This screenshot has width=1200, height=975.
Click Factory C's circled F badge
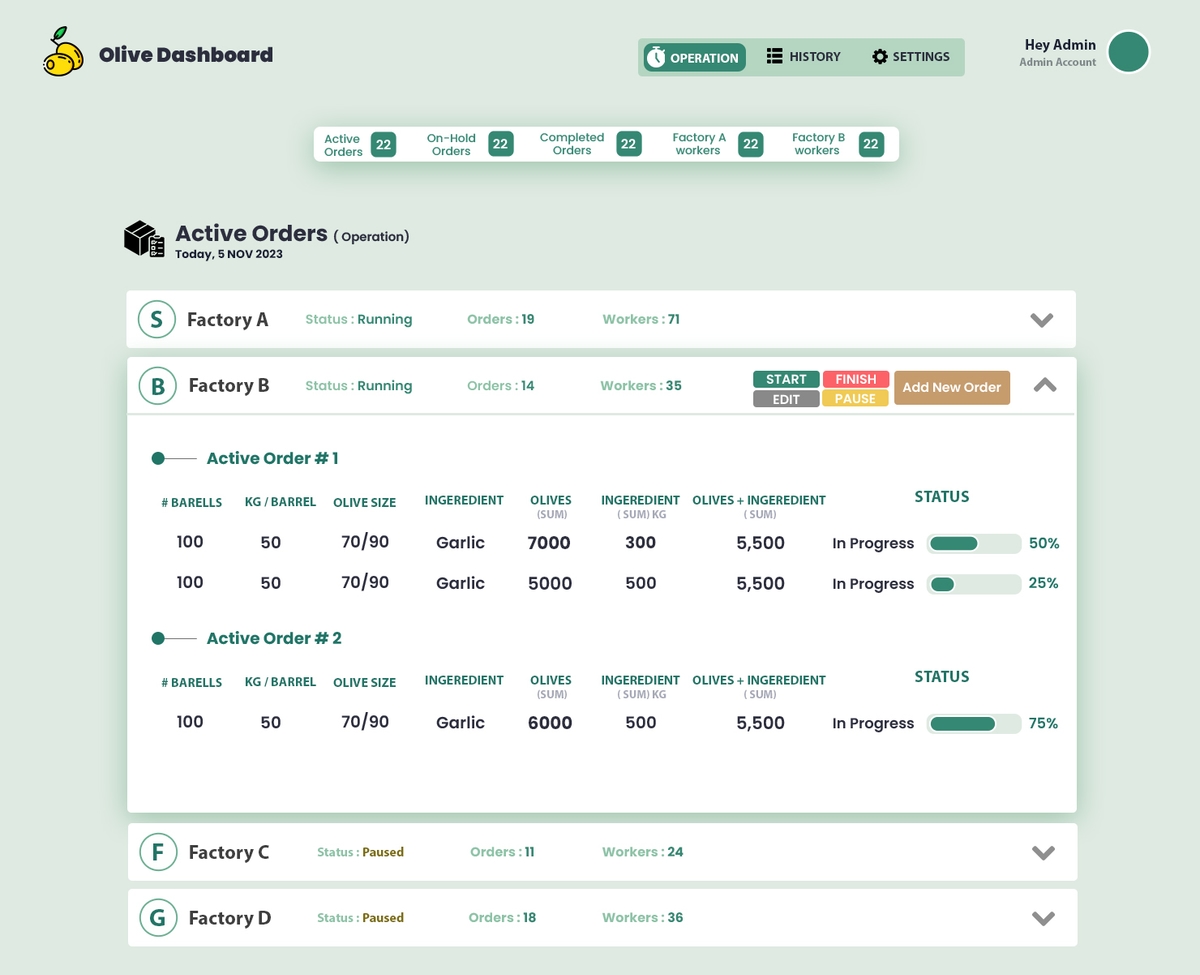pyautogui.click(x=158, y=852)
